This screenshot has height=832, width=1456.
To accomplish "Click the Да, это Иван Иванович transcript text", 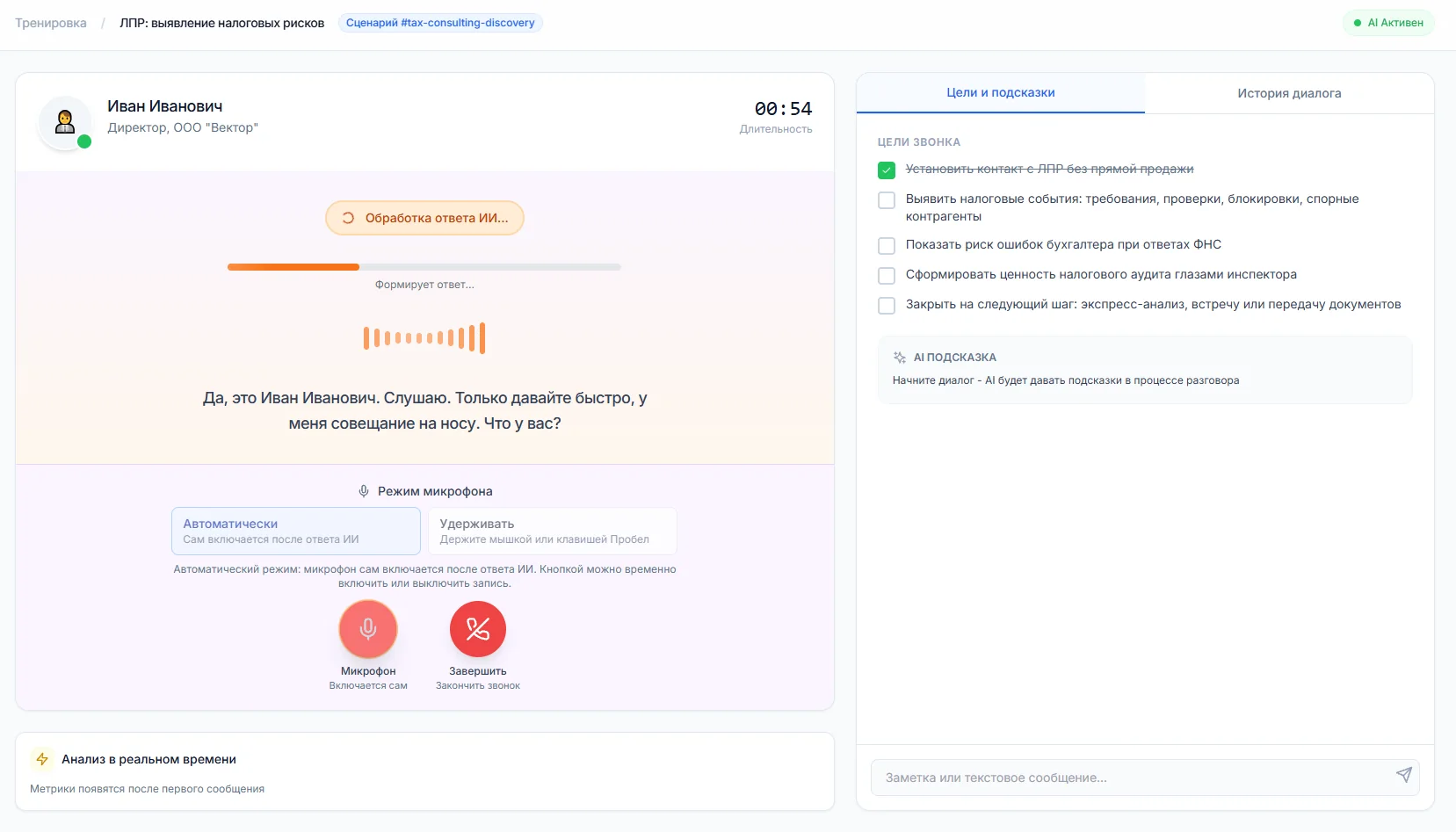I will coord(424,410).
